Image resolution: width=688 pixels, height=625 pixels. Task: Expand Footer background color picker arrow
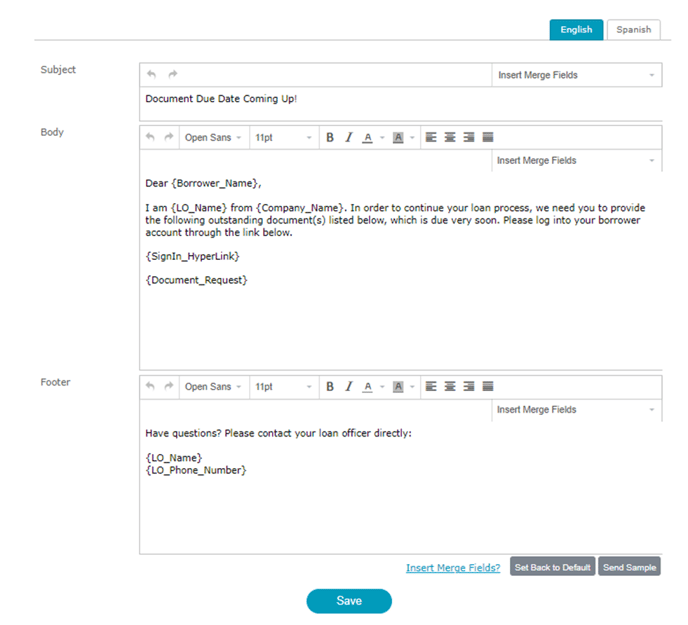pos(412,387)
